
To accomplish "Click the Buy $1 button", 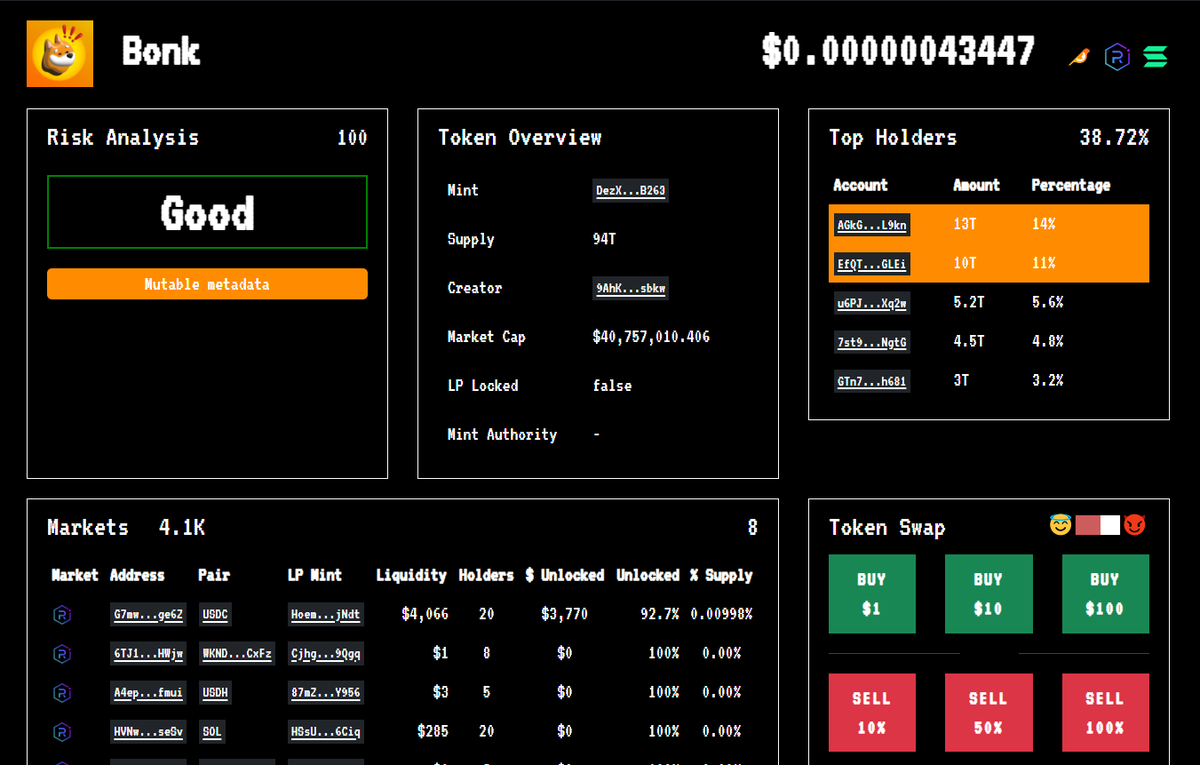I will pyautogui.click(x=872, y=593).
